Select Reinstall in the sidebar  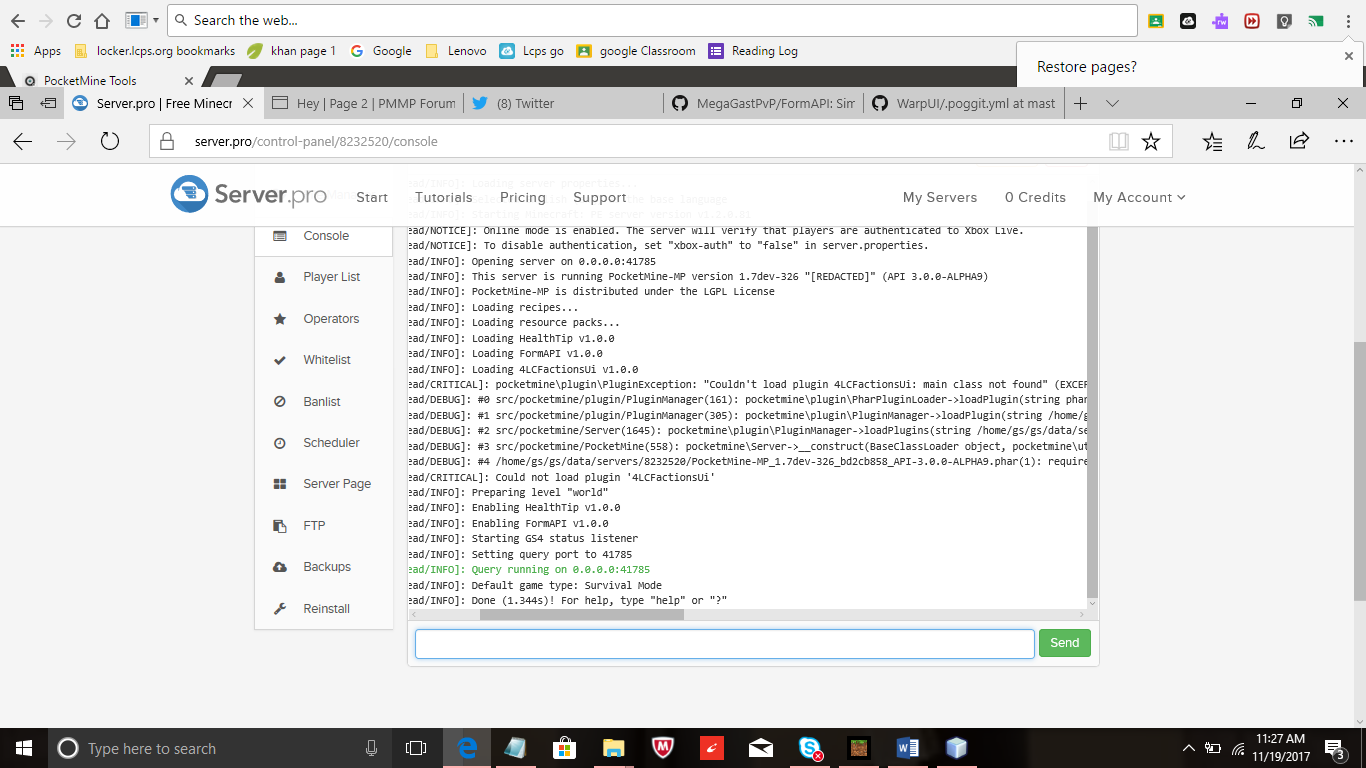click(x=324, y=609)
